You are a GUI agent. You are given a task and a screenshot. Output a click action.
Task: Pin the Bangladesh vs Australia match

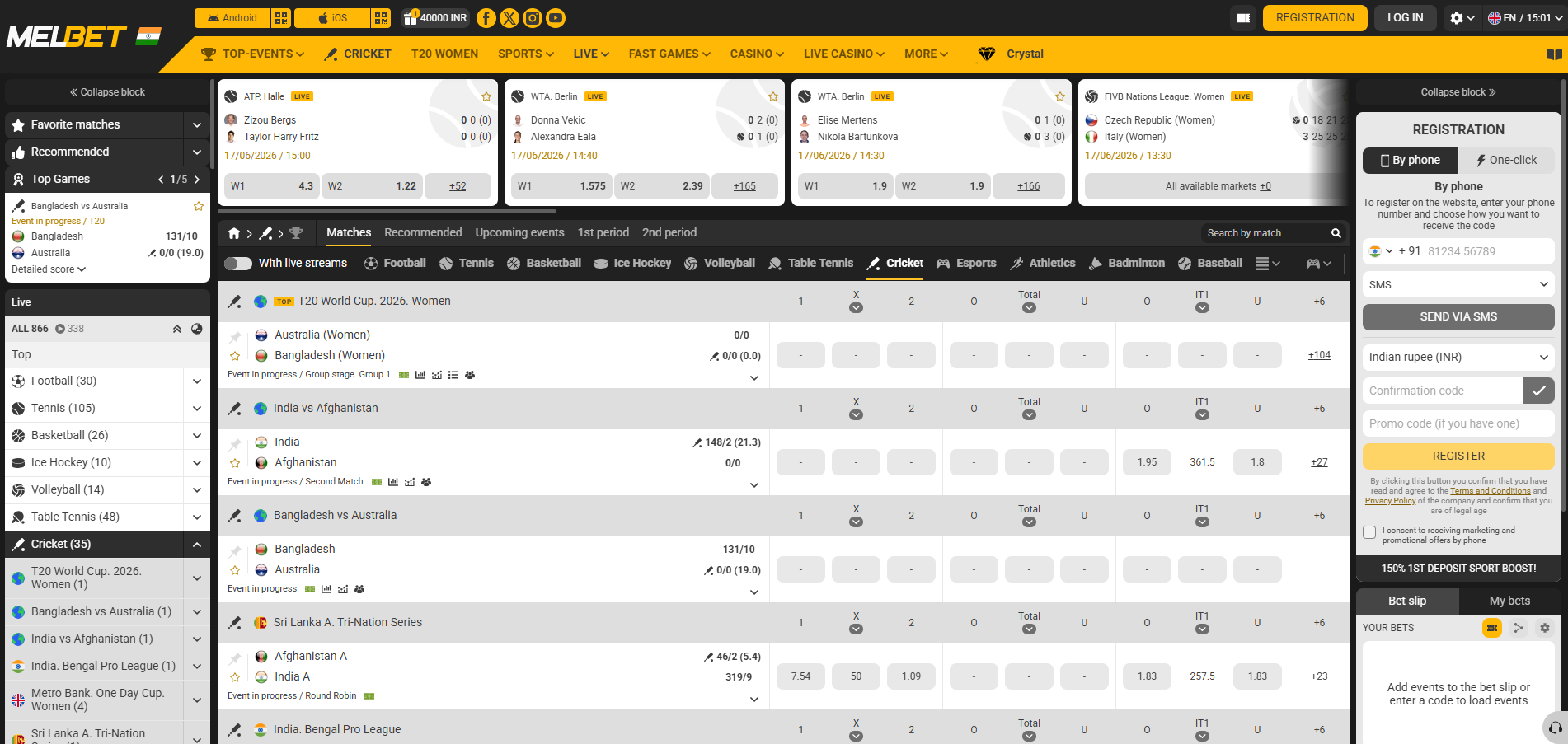click(x=235, y=551)
